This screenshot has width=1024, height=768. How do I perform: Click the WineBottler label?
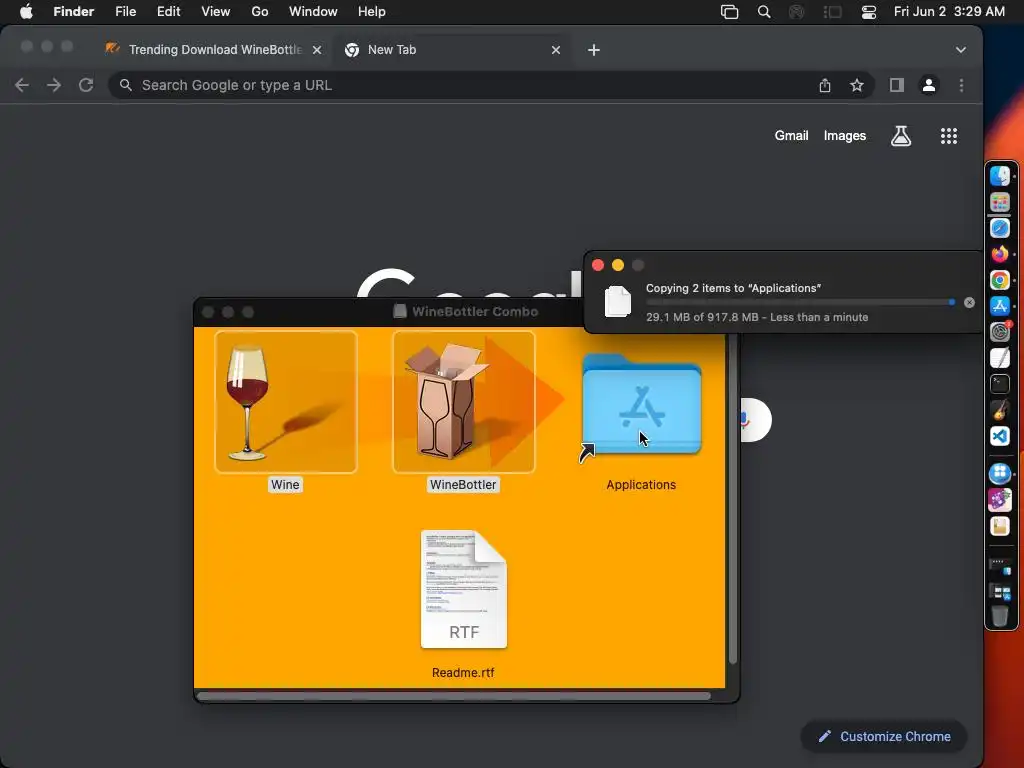point(463,485)
